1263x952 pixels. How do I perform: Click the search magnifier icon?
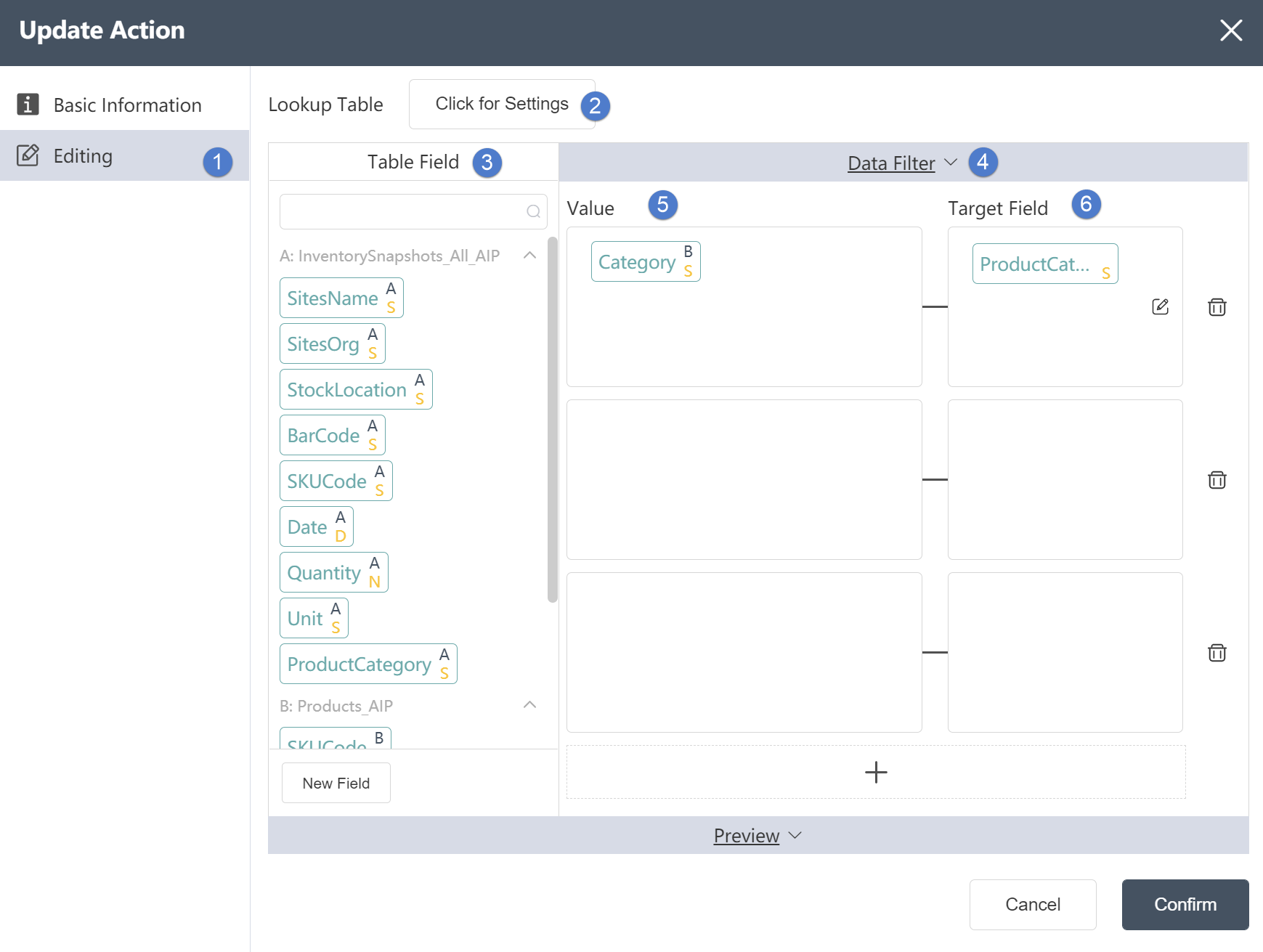pos(533,211)
